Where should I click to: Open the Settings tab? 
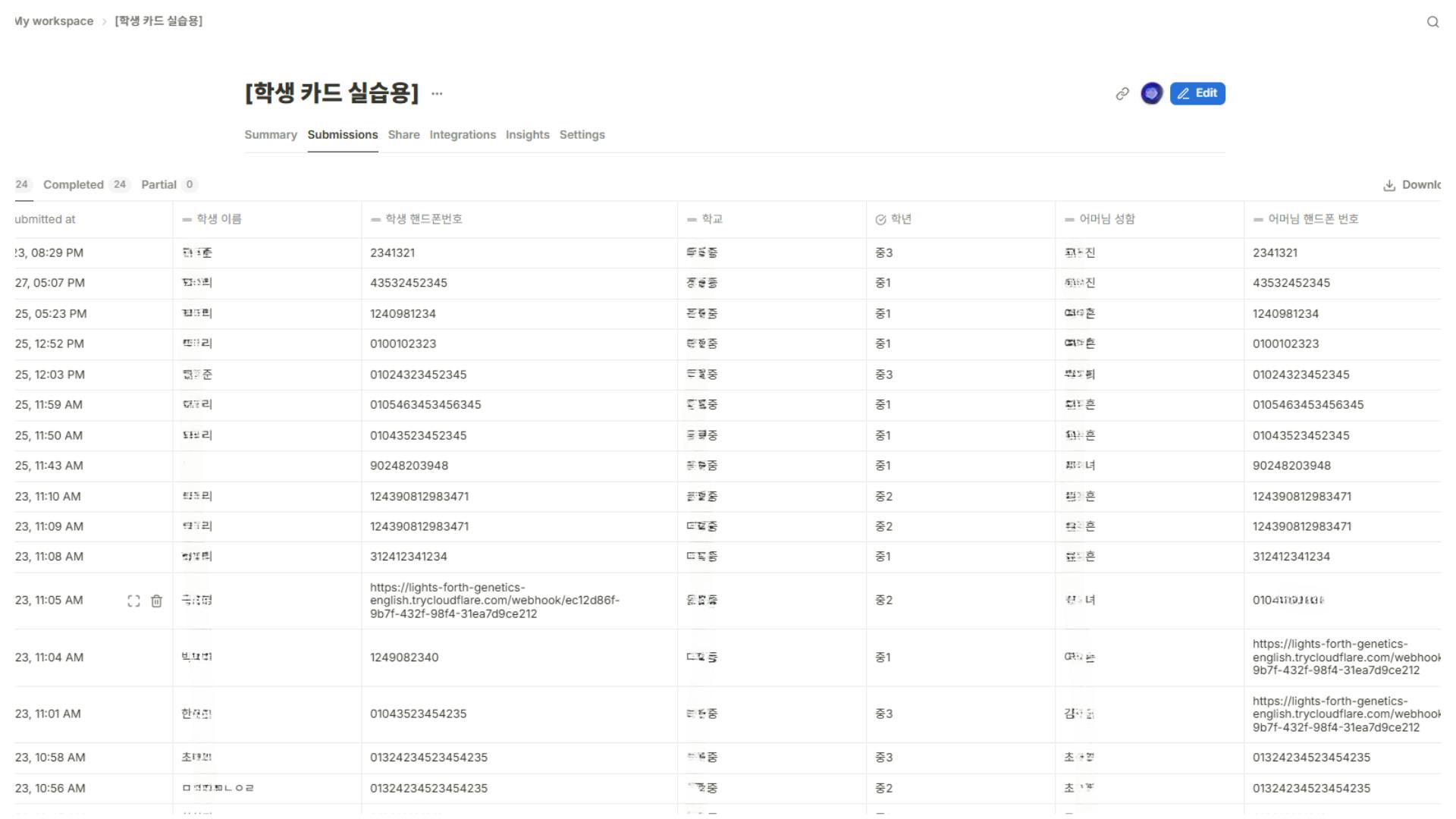pyautogui.click(x=582, y=135)
